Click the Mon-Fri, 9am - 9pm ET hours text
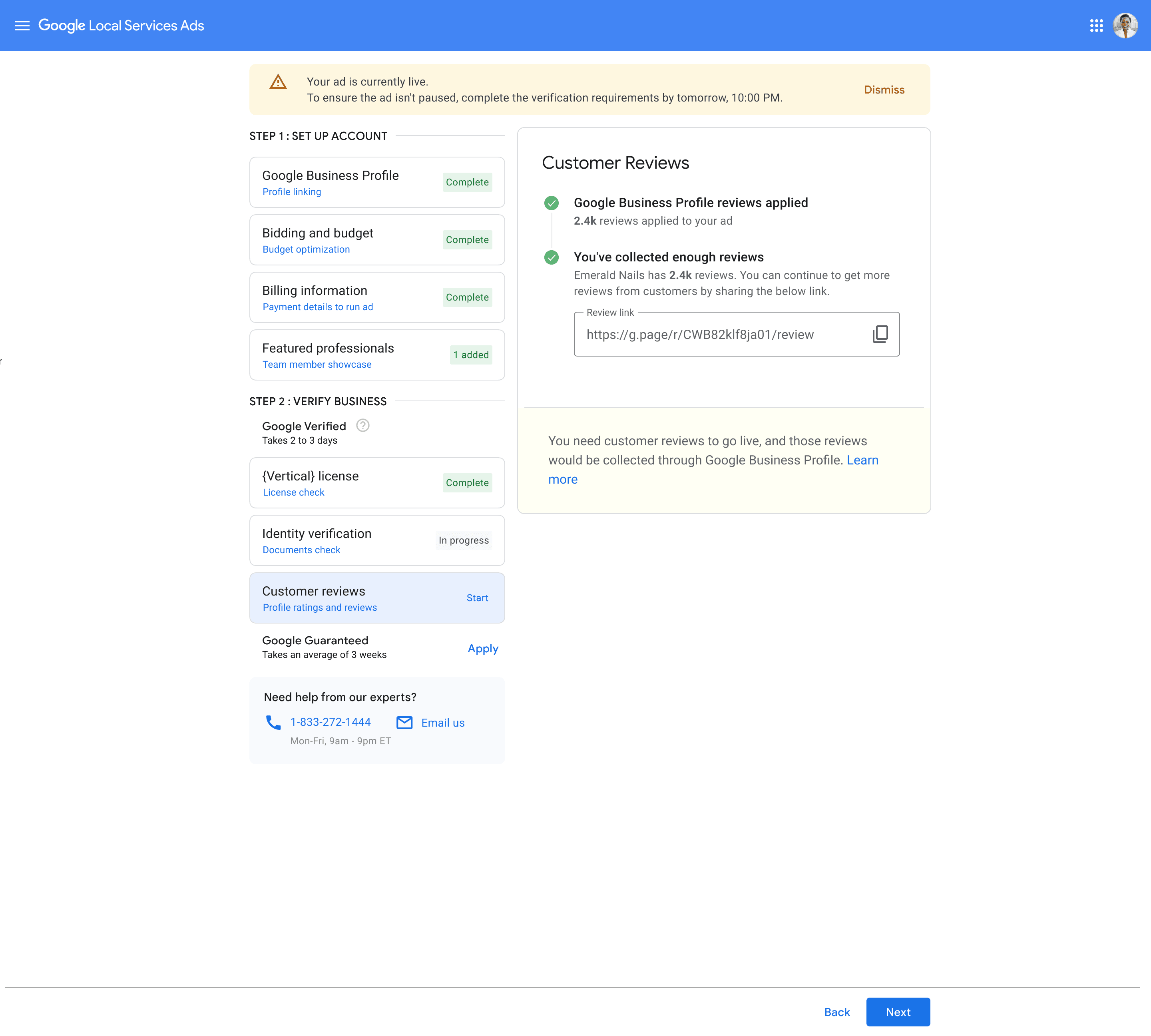Image resolution: width=1151 pixels, height=1036 pixels. coord(341,741)
